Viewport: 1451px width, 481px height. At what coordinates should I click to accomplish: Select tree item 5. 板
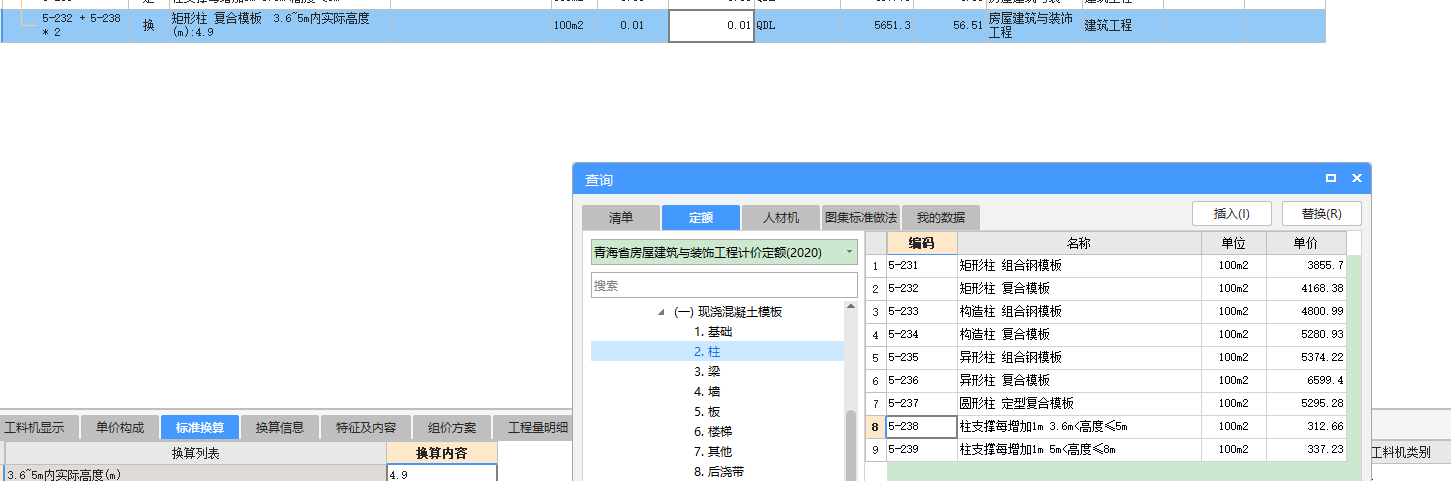click(x=707, y=412)
